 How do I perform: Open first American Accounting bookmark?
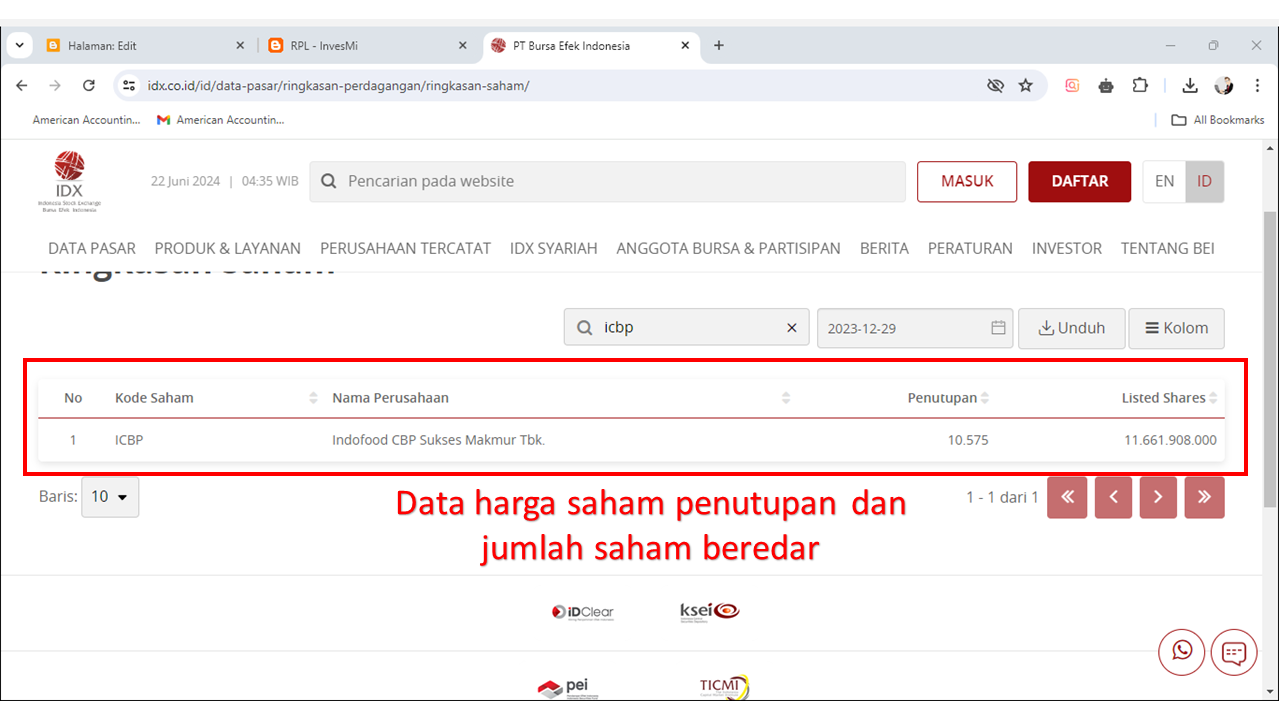click(x=86, y=120)
